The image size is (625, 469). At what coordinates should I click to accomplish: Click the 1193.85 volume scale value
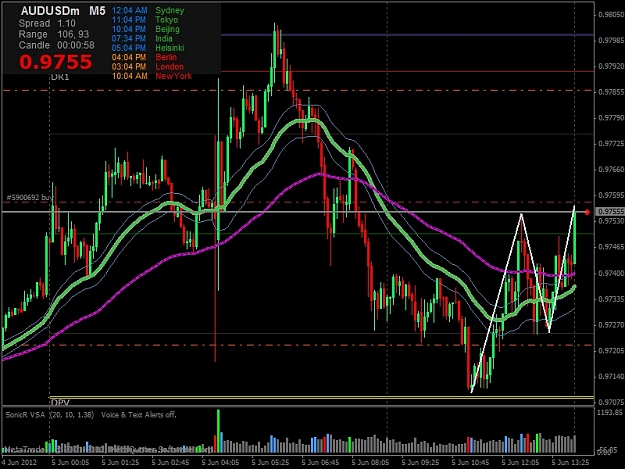pos(609,412)
